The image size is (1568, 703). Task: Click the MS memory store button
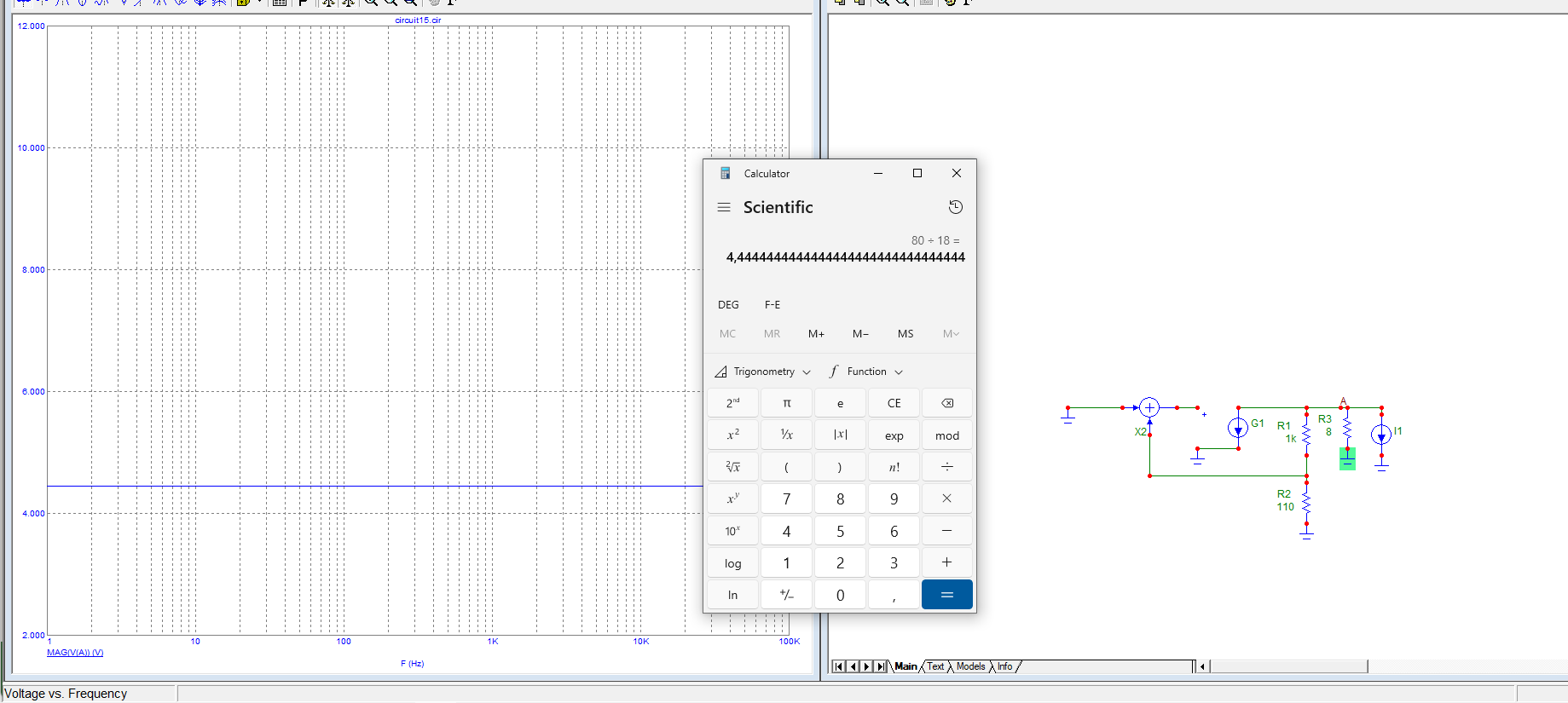[906, 333]
